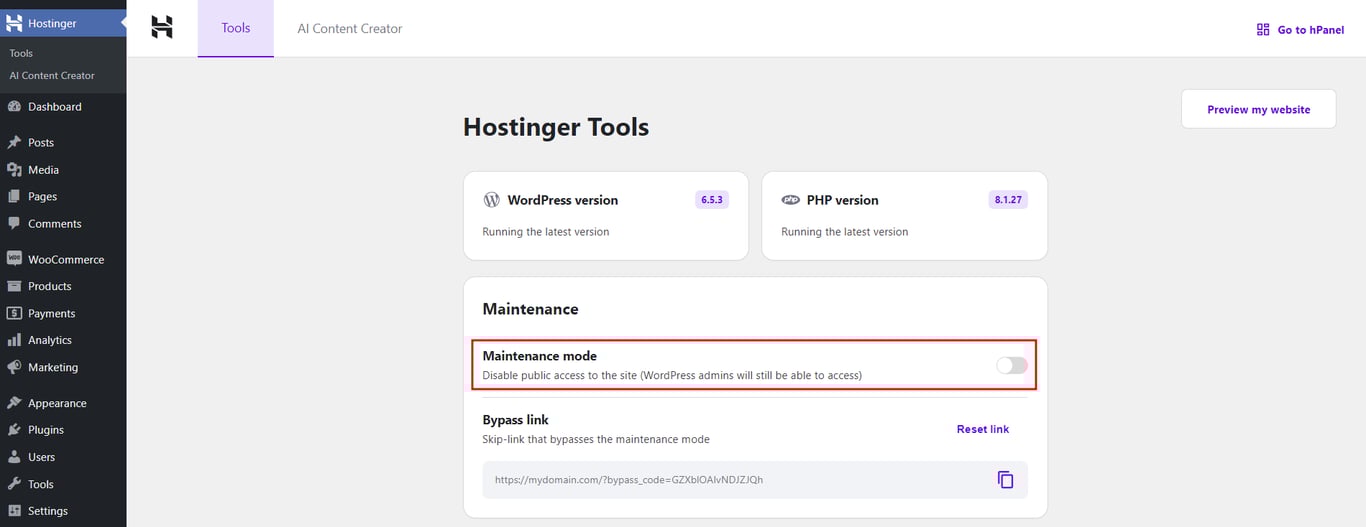Click the Hostinger H icon in sidebar
1366x527 pixels.
(14, 23)
